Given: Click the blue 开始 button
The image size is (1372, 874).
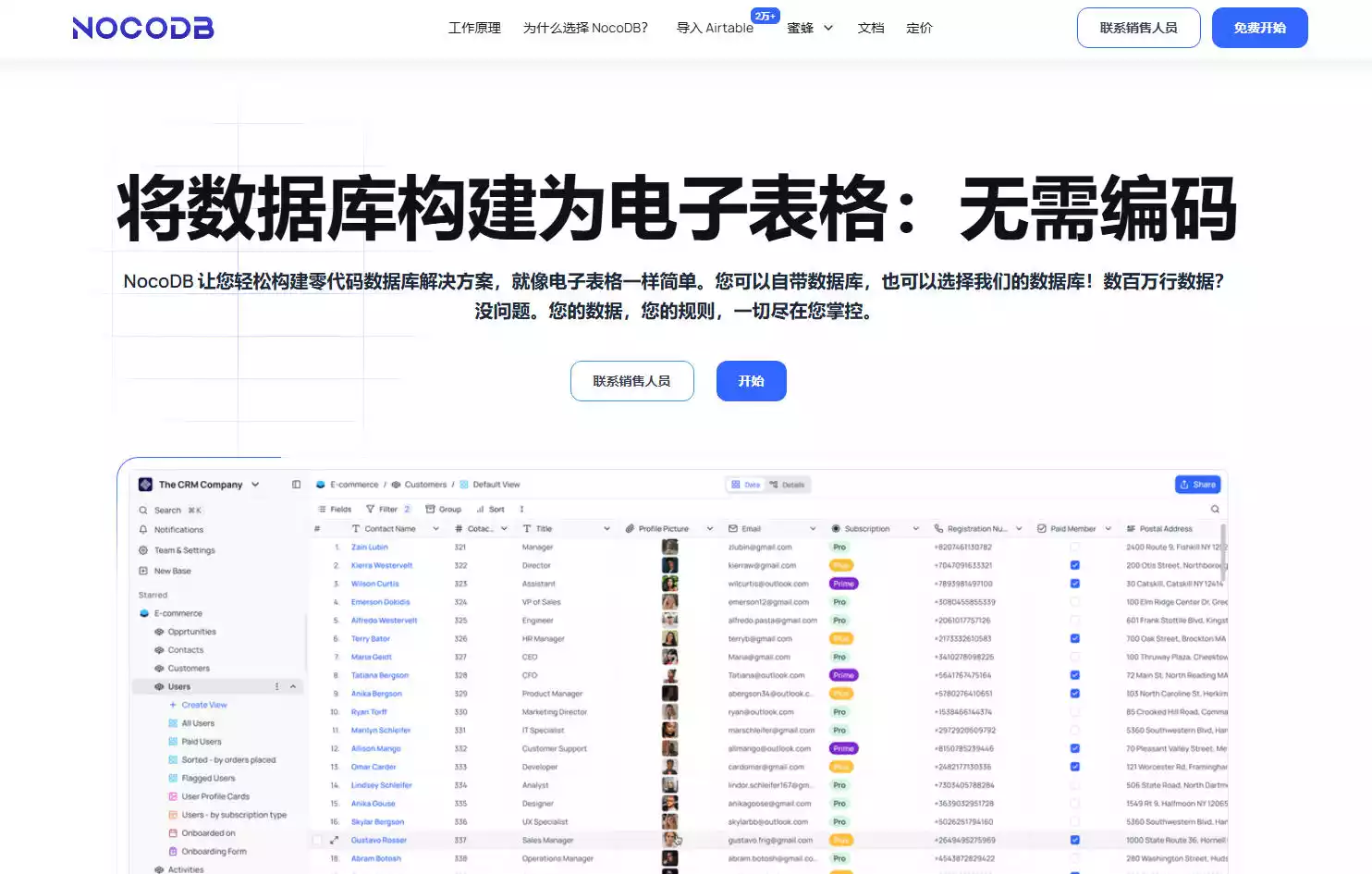Looking at the screenshot, I should tap(751, 381).
